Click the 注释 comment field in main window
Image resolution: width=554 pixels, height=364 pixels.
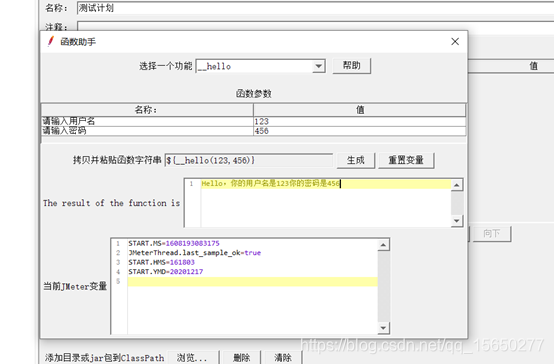[315, 27]
